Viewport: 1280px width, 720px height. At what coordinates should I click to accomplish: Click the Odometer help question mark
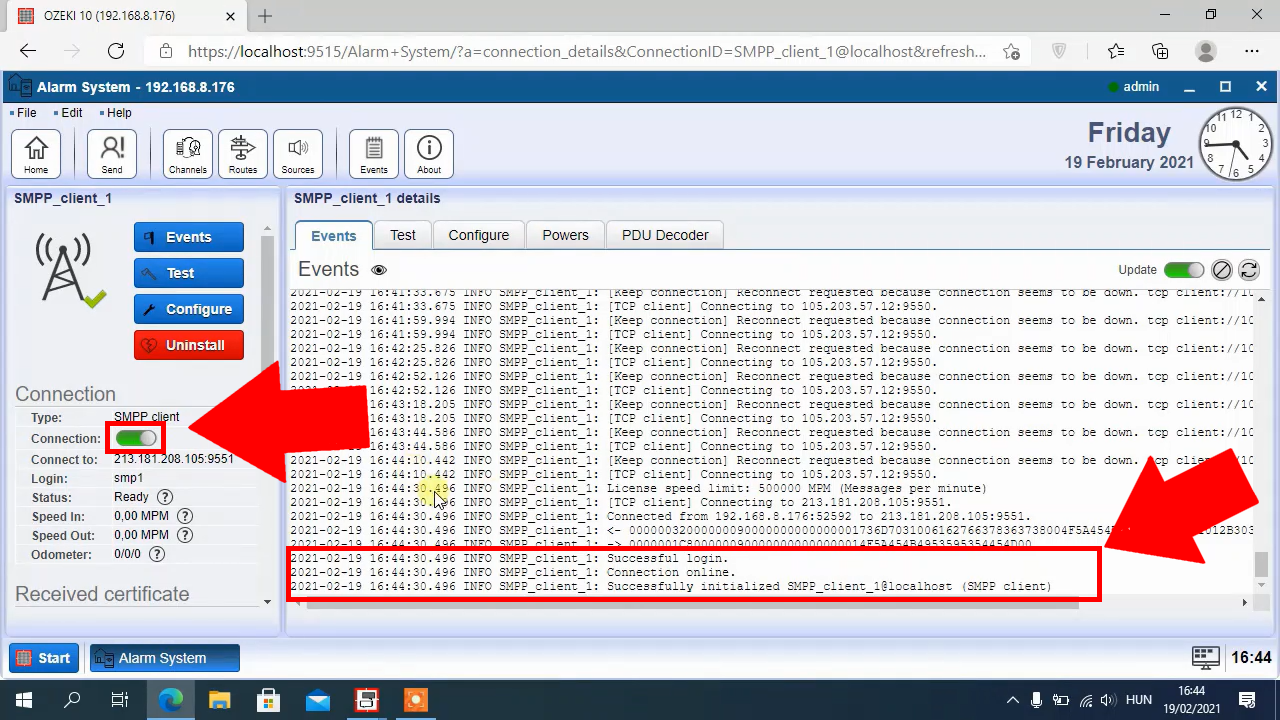157,554
